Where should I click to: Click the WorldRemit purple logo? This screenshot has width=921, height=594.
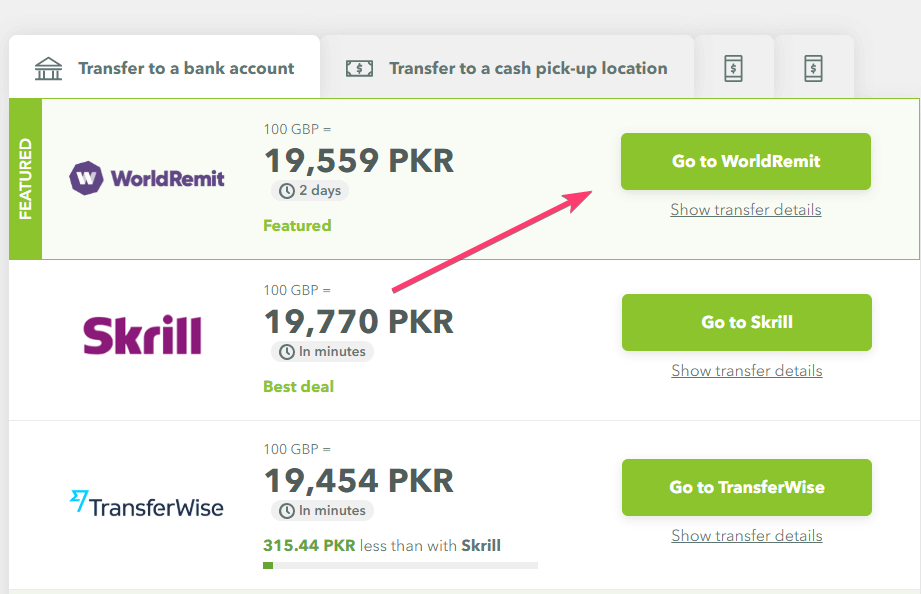[146, 177]
